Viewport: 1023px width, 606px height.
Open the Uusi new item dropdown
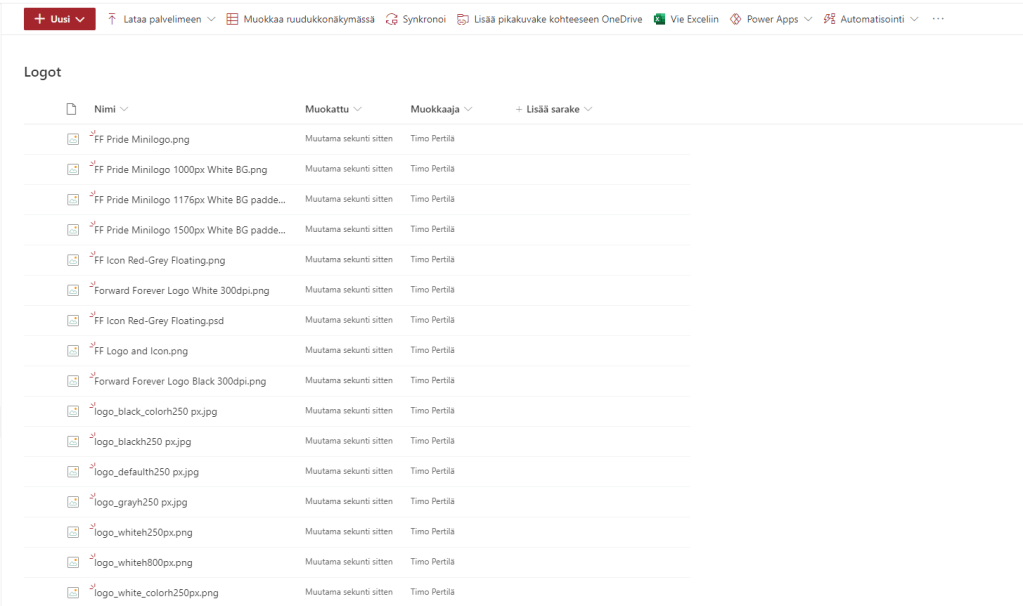(60, 19)
